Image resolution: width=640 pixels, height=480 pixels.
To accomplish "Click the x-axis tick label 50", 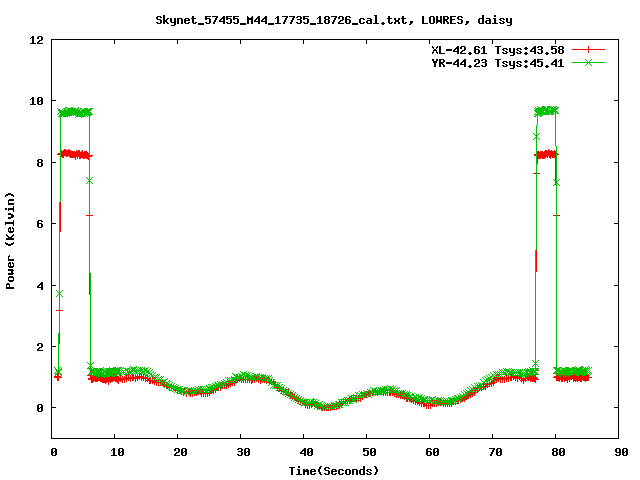I will (x=369, y=452).
